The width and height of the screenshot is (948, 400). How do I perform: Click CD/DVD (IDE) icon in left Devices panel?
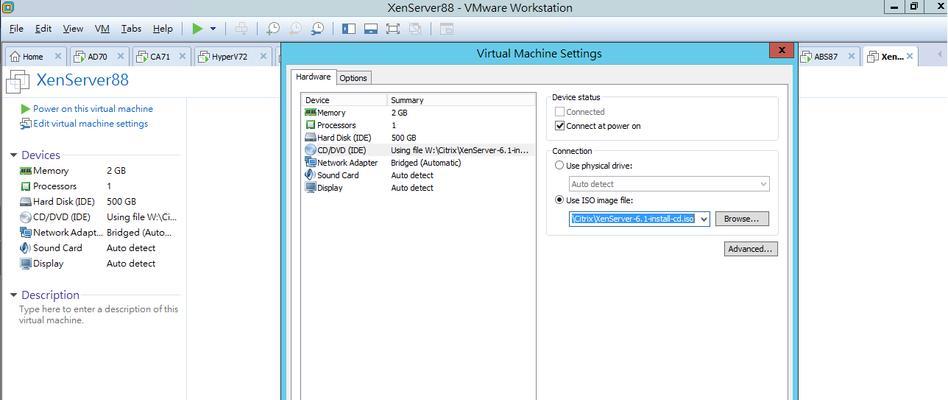coord(25,217)
